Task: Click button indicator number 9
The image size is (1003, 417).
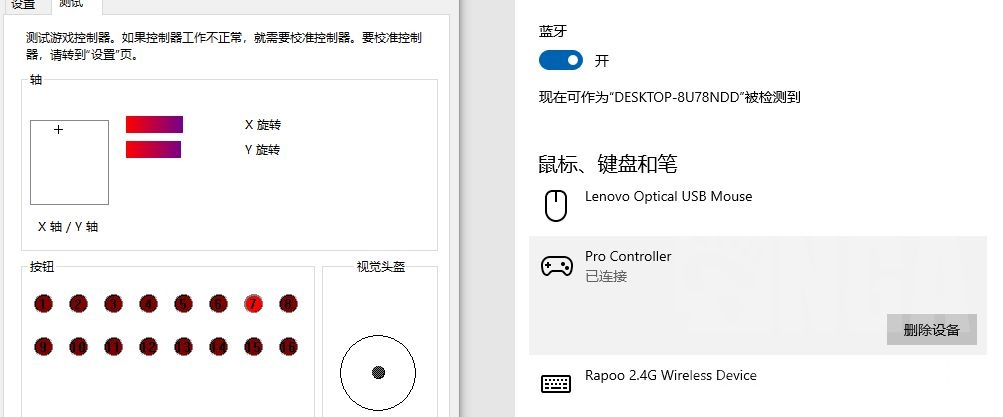Action: (43, 347)
